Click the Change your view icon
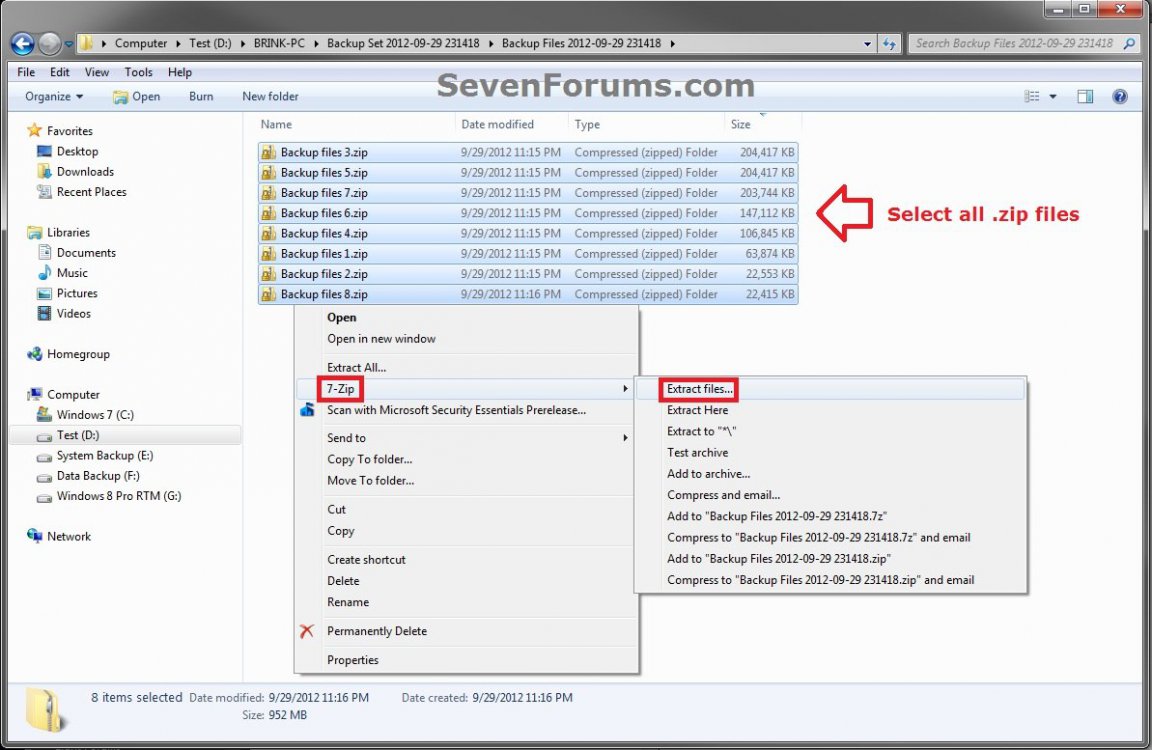Viewport: 1152px width, 750px height. (1032, 96)
